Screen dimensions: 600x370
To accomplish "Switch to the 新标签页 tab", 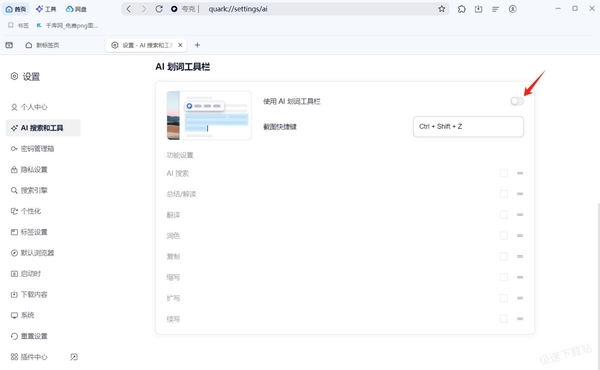I will coord(43,45).
